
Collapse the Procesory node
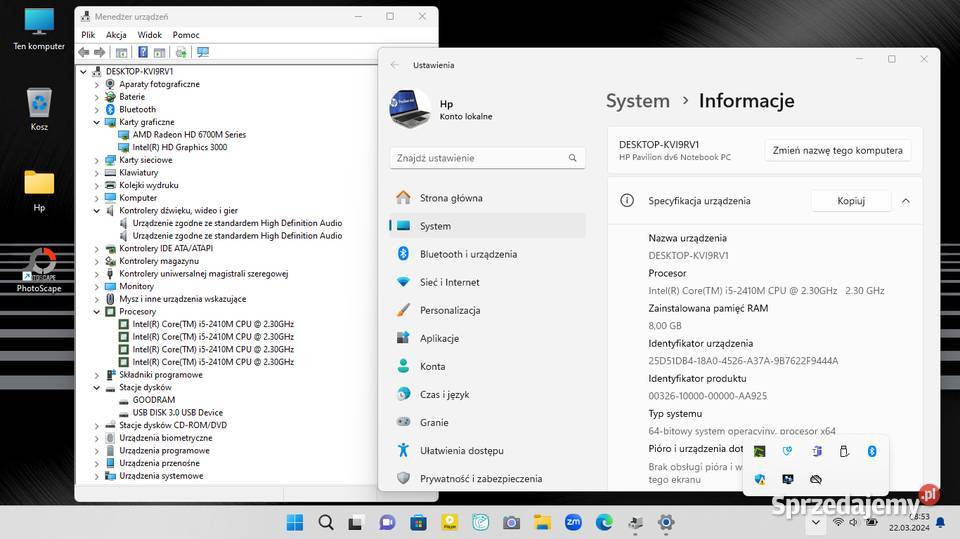(x=97, y=312)
